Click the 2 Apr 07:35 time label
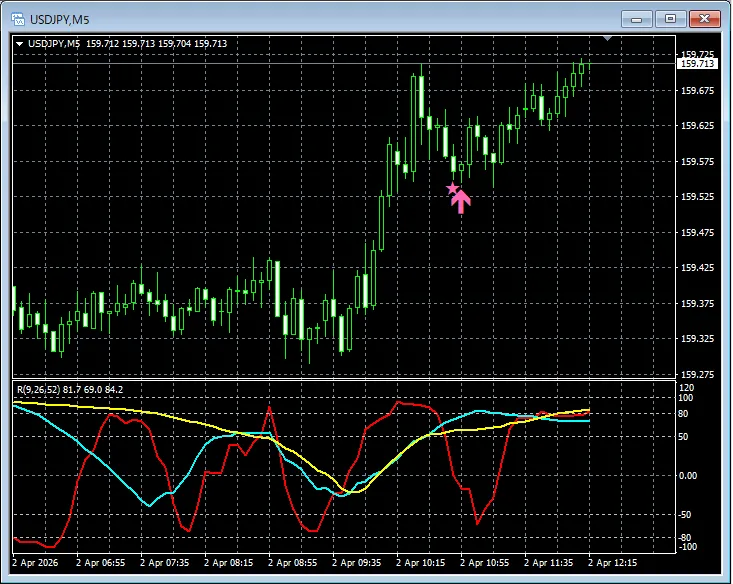Screen dimensions: 733x584 tap(165, 562)
